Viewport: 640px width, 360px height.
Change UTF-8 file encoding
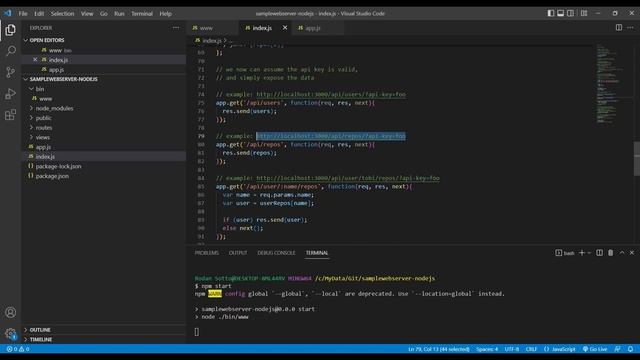point(512,349)
